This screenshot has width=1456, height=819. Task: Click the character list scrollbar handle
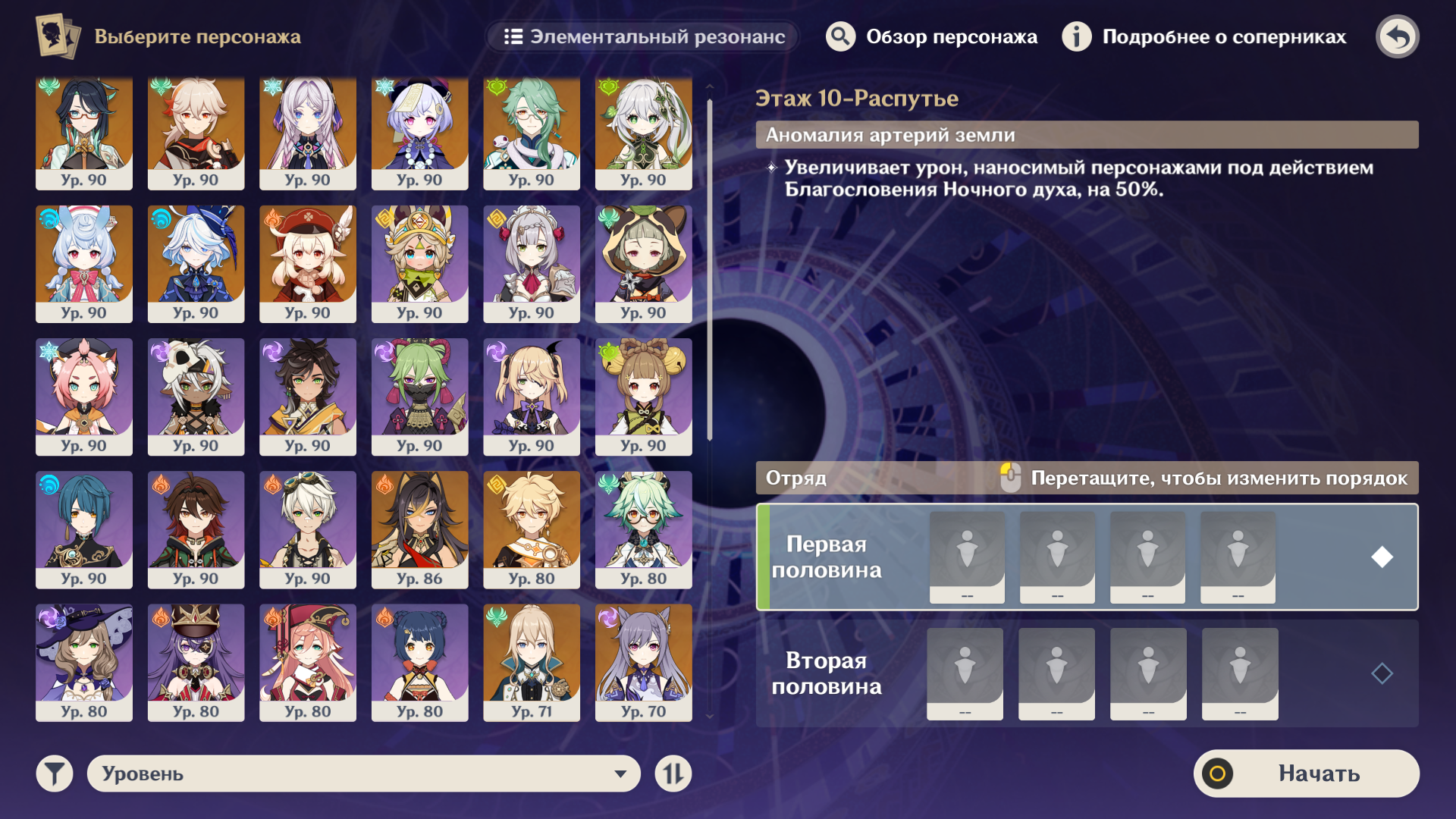709,269
